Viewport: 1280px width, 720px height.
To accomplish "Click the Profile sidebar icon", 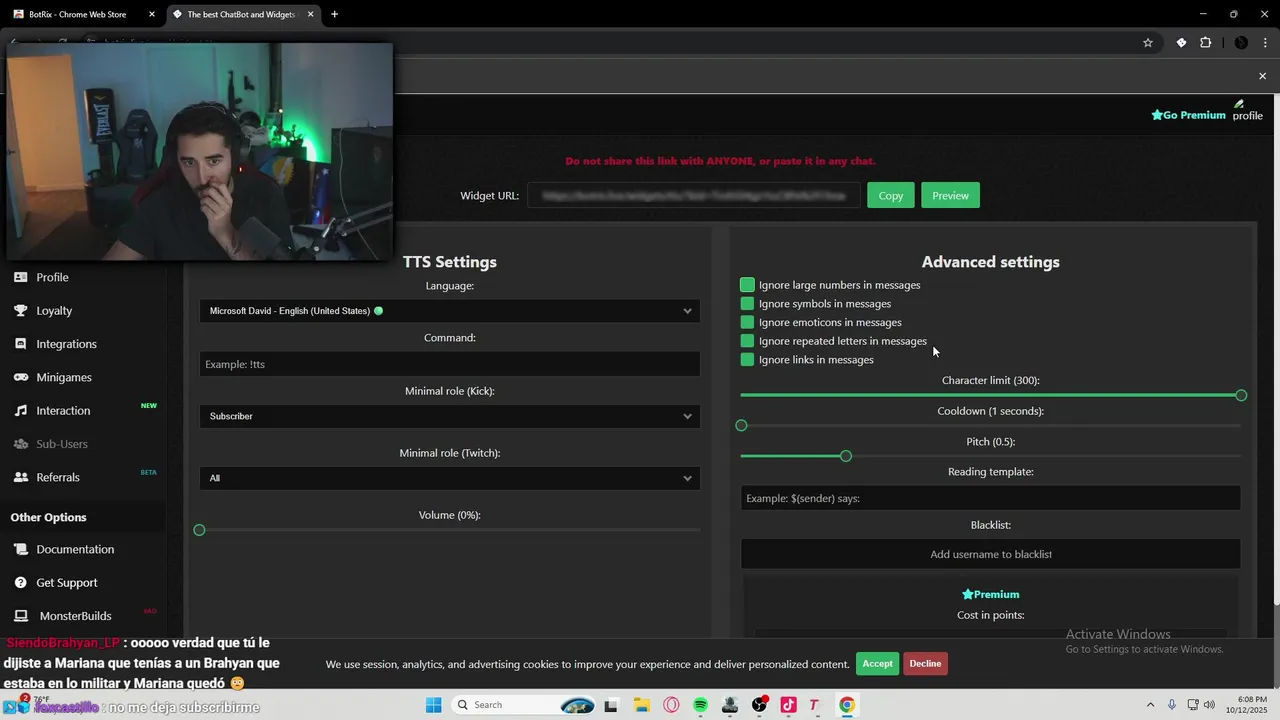I will [x=20, y=277].
